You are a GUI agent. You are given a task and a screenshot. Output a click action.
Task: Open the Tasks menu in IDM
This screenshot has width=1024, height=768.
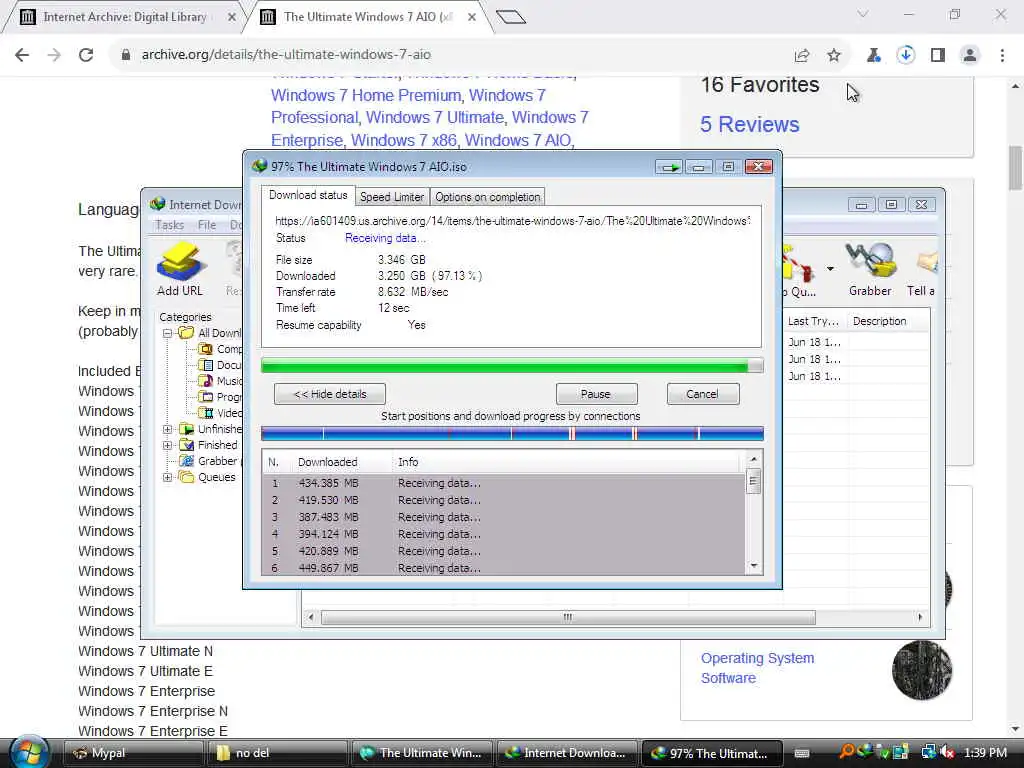click(170, 225)
